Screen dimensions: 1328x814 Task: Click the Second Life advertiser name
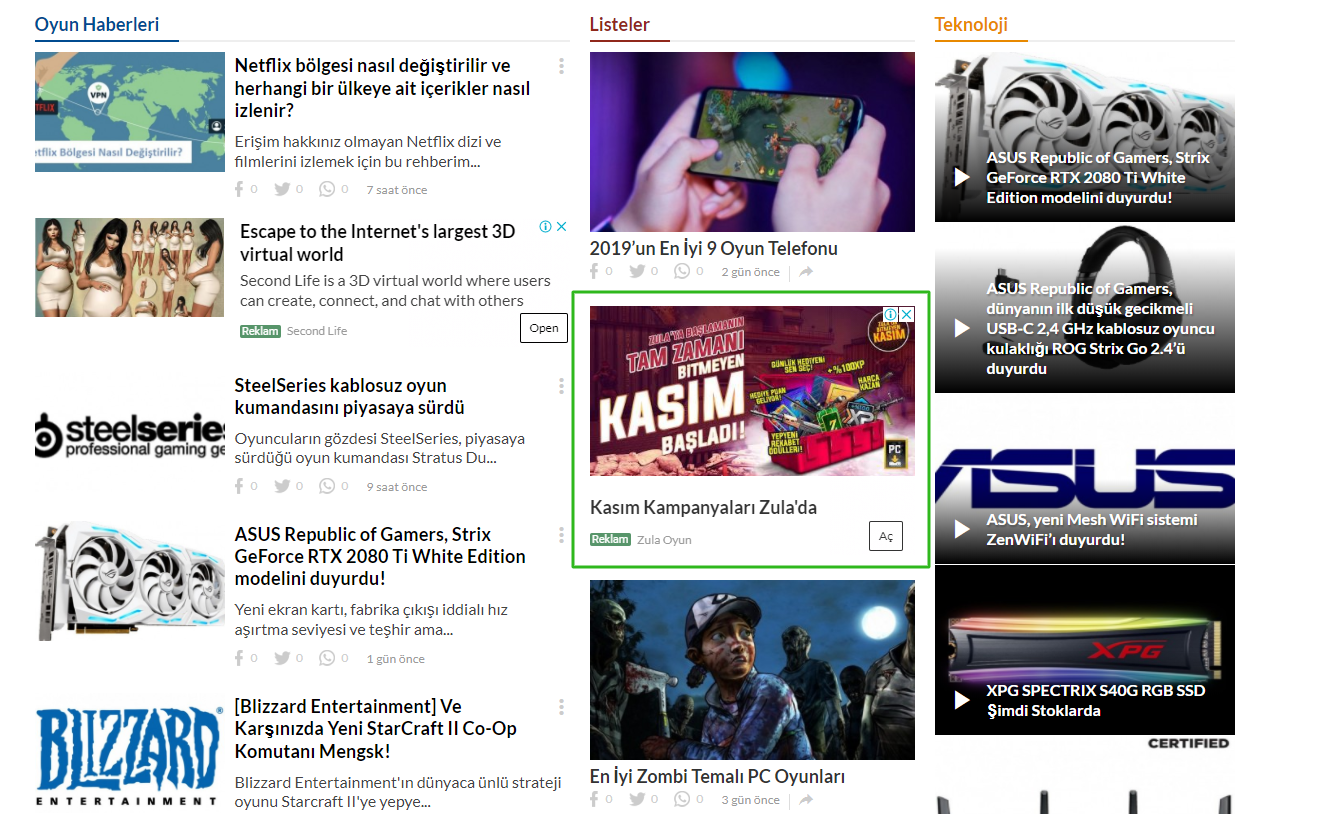[x=317, y=331]
